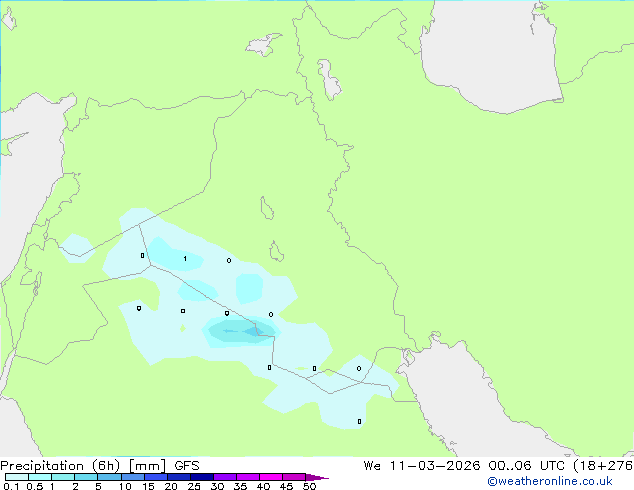Click the 1–2 mm legend color swatch
The image size is (634, 490).
(63, 477)
